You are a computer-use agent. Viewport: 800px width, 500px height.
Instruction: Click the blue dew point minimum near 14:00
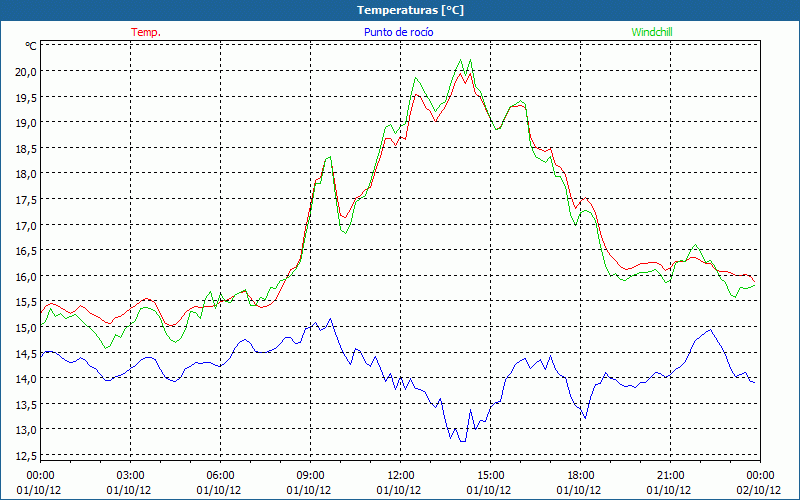click(463, 441)
